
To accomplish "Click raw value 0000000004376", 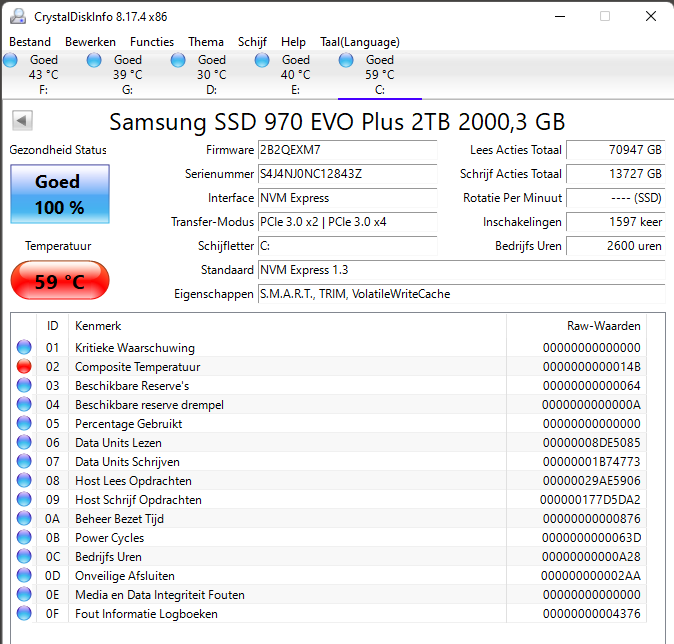I will 591,614.
